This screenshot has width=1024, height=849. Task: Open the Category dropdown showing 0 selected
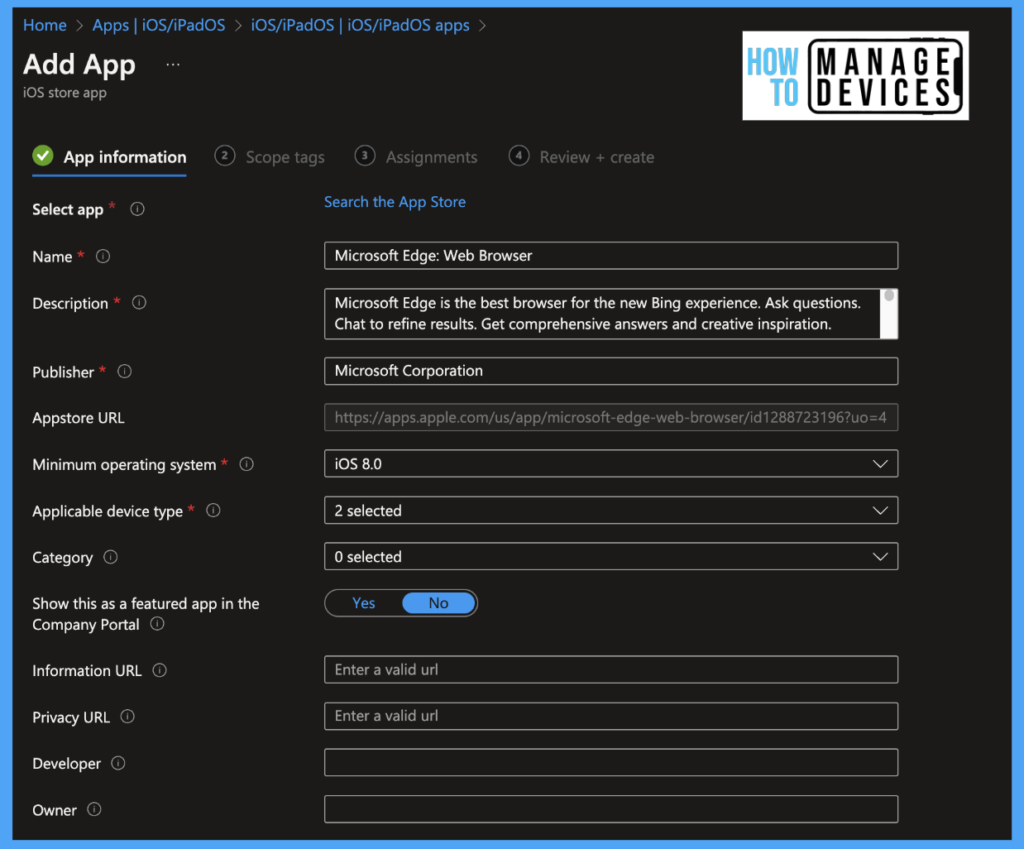tap(611, 556)
